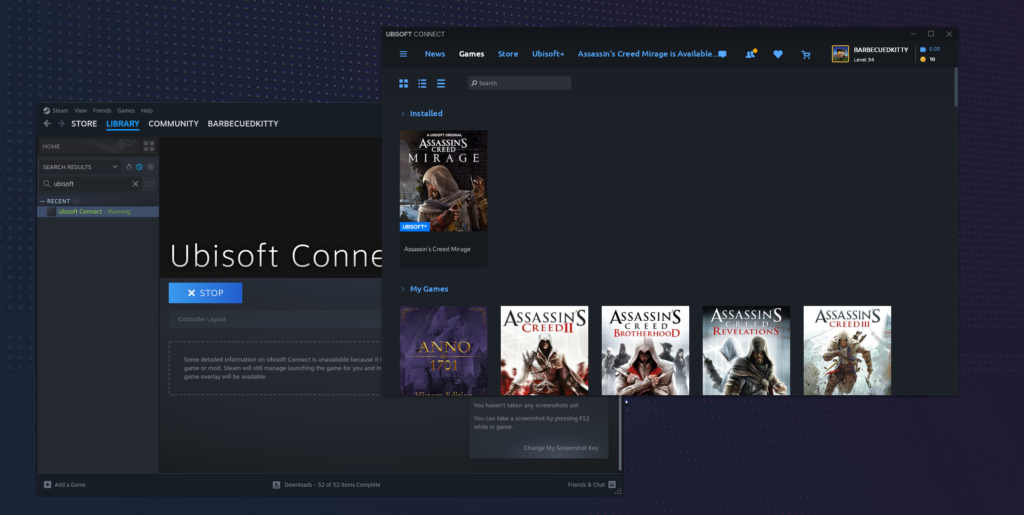Collapse the My Games section chevron
The height and width of the screenshot is (515, 1024).
pyautogui.click(x=402, y=289)
